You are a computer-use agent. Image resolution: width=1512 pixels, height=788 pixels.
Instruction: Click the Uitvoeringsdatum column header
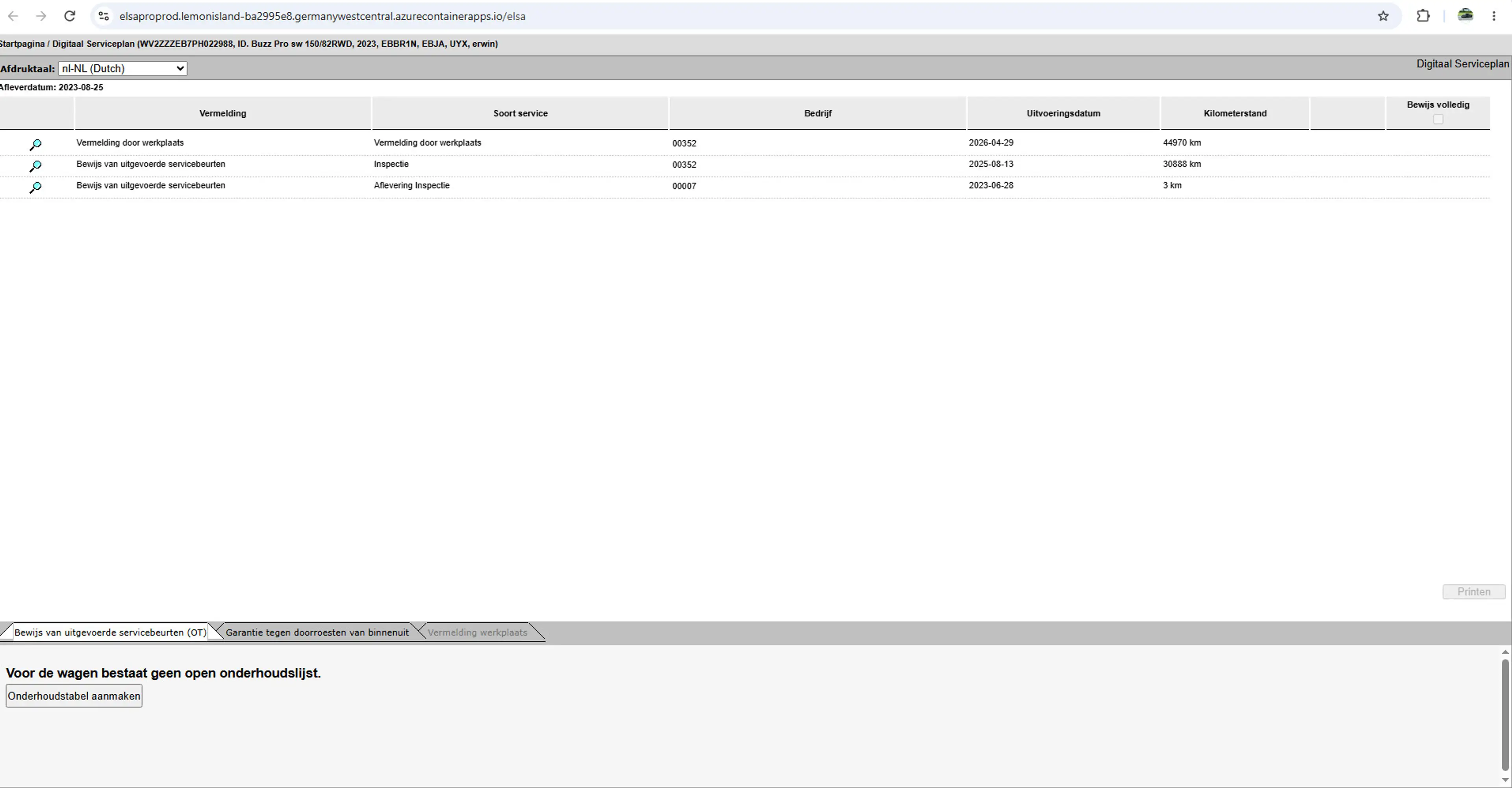1063,113
